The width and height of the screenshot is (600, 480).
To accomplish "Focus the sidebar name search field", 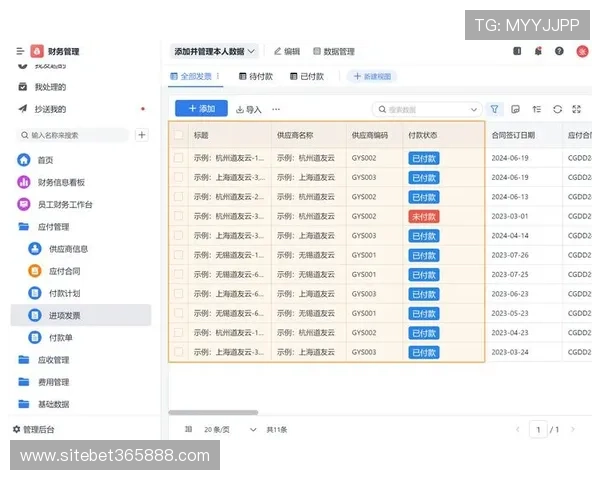I will (x=73, y=135).
